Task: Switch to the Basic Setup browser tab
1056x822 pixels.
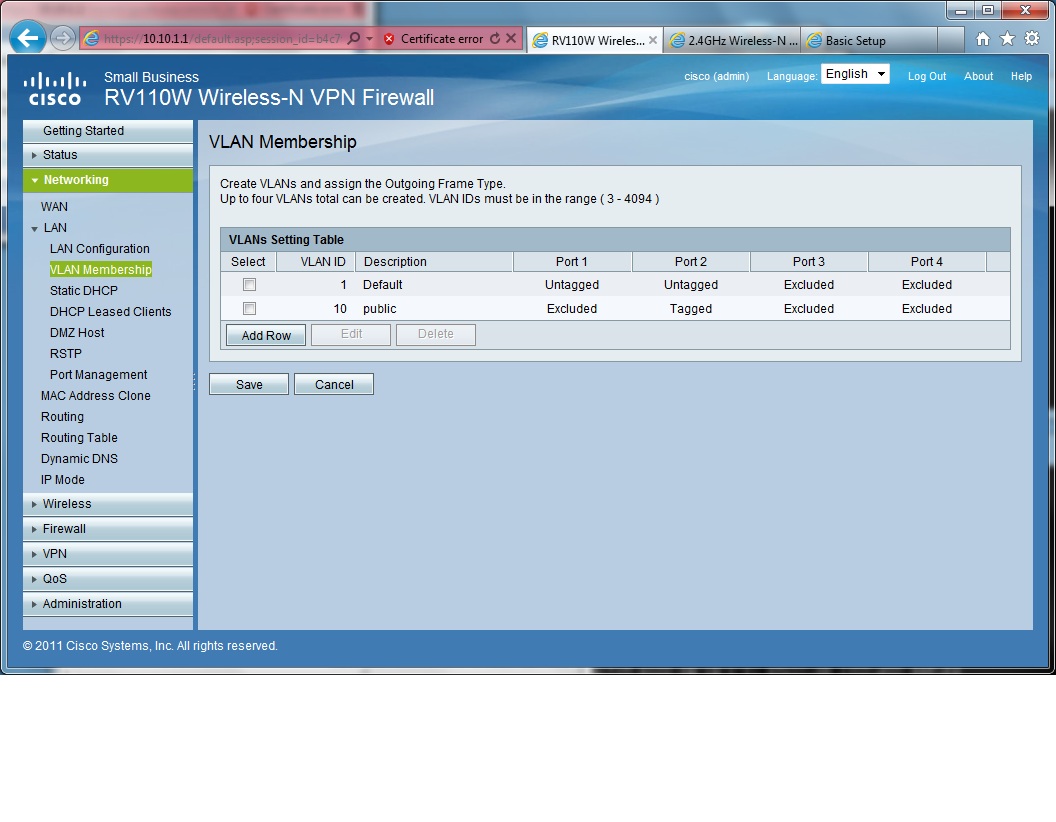Action: [869, 40]
